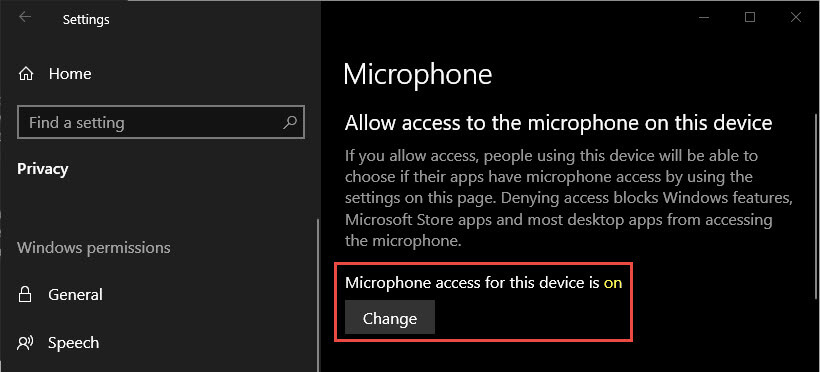Image resolution: width=820 pixels, height=372 pixels.
Task: Click the yellow on status text
Action: pyautogui.click(x=613, y=283)
